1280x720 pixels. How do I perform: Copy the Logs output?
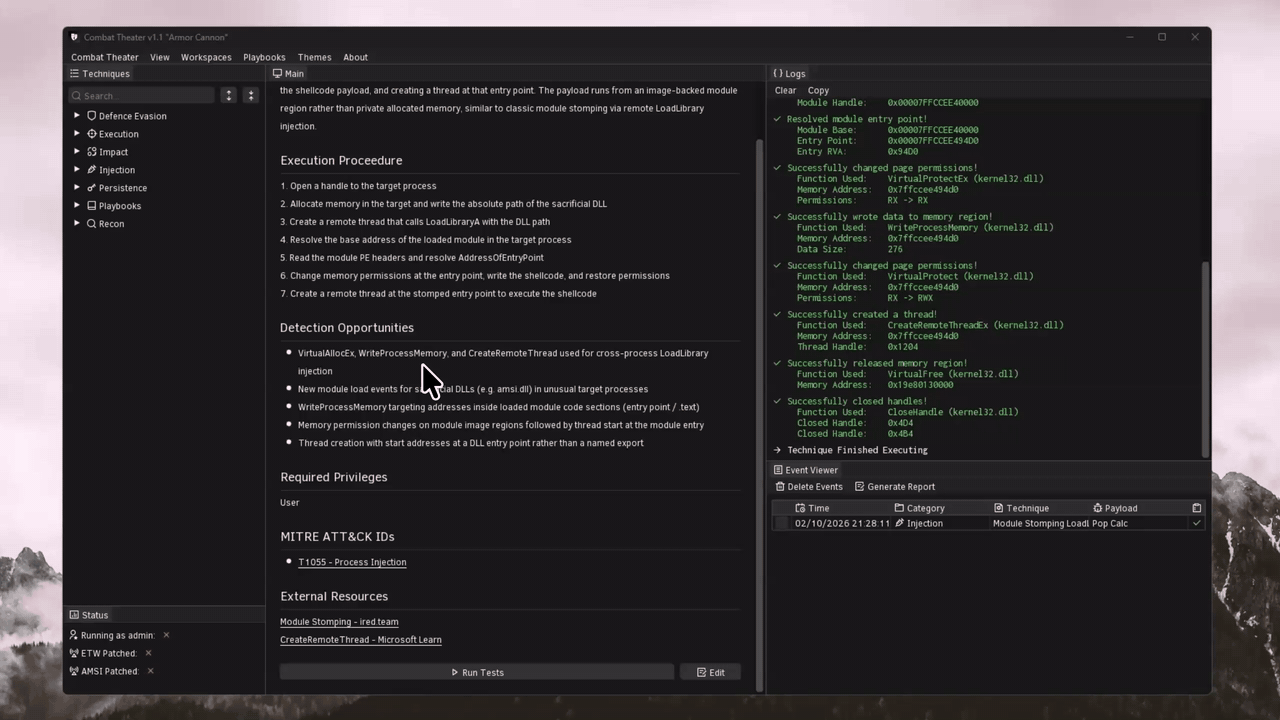(x=818, y=90)
